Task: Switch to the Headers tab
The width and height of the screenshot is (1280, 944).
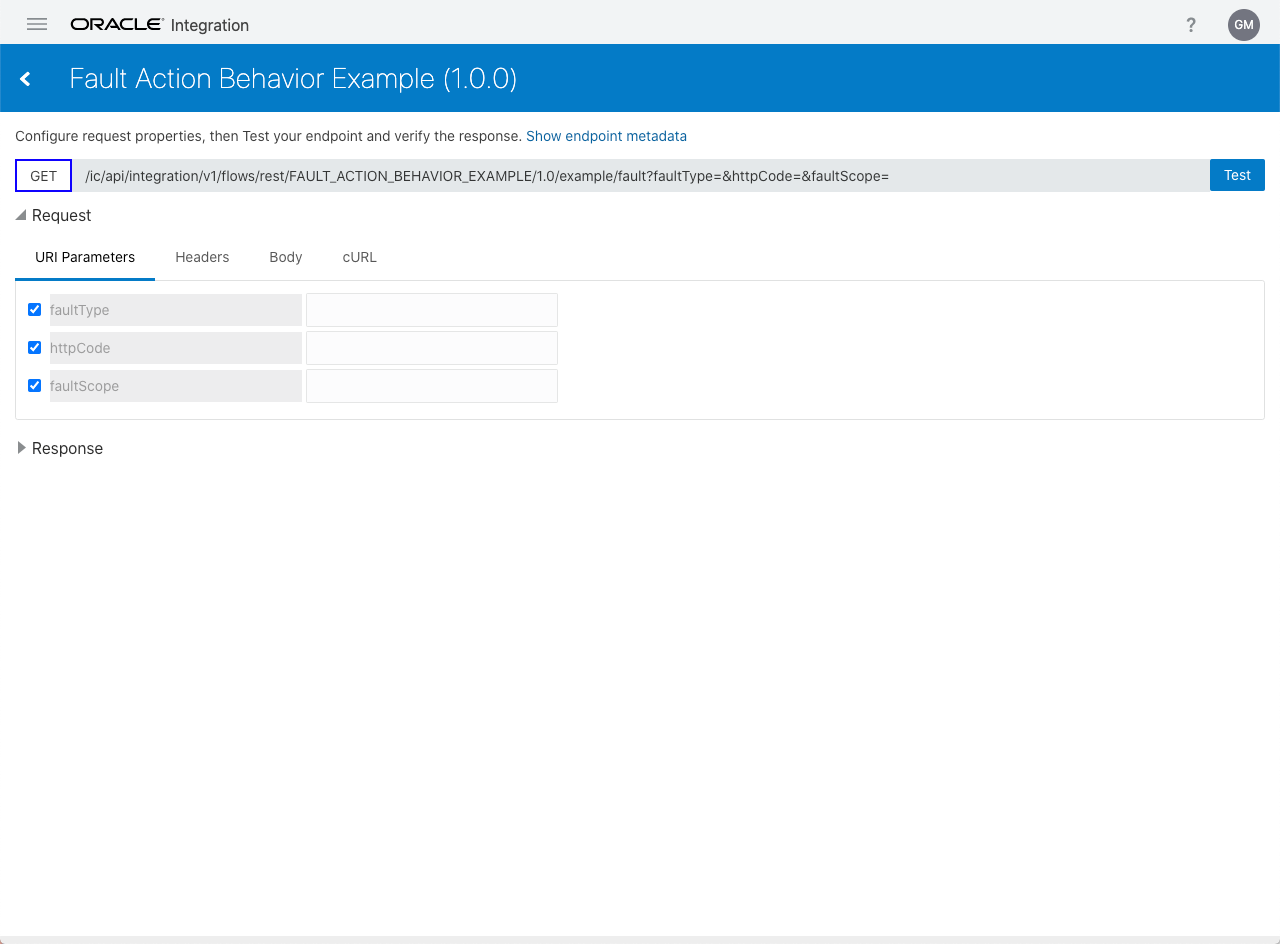Action: [202, 257]
